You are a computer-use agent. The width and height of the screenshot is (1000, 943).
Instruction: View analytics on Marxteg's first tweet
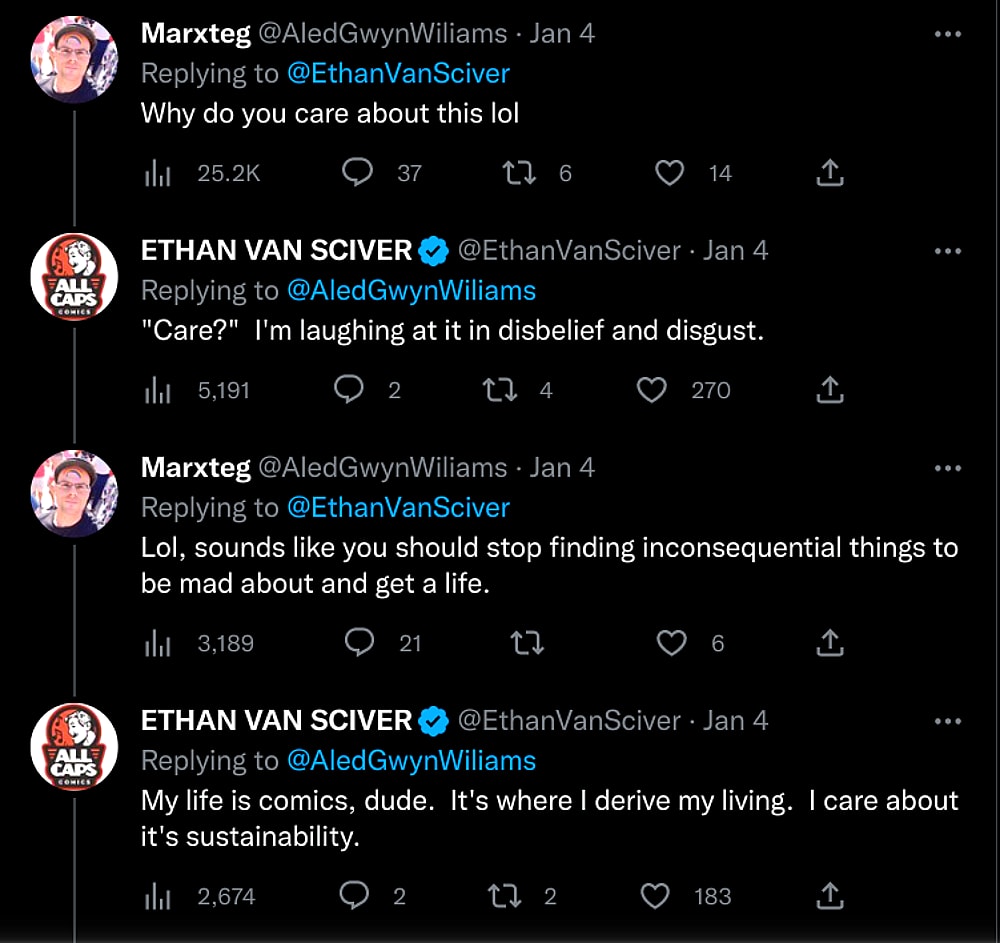click(x=157, y=172)
